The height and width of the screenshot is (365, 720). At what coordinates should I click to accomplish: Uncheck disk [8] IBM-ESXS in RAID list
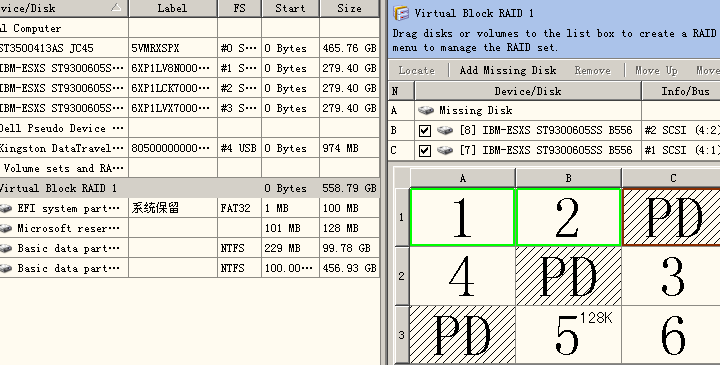pyautogui.click(x=425, y=131)
